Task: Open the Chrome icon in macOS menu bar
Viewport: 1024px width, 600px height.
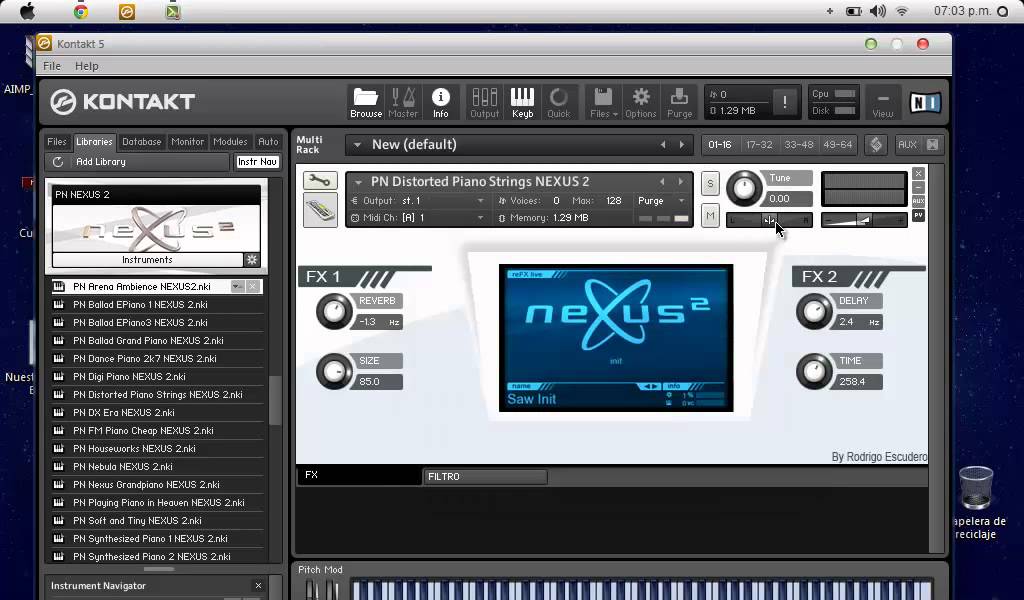Action: 81,11
